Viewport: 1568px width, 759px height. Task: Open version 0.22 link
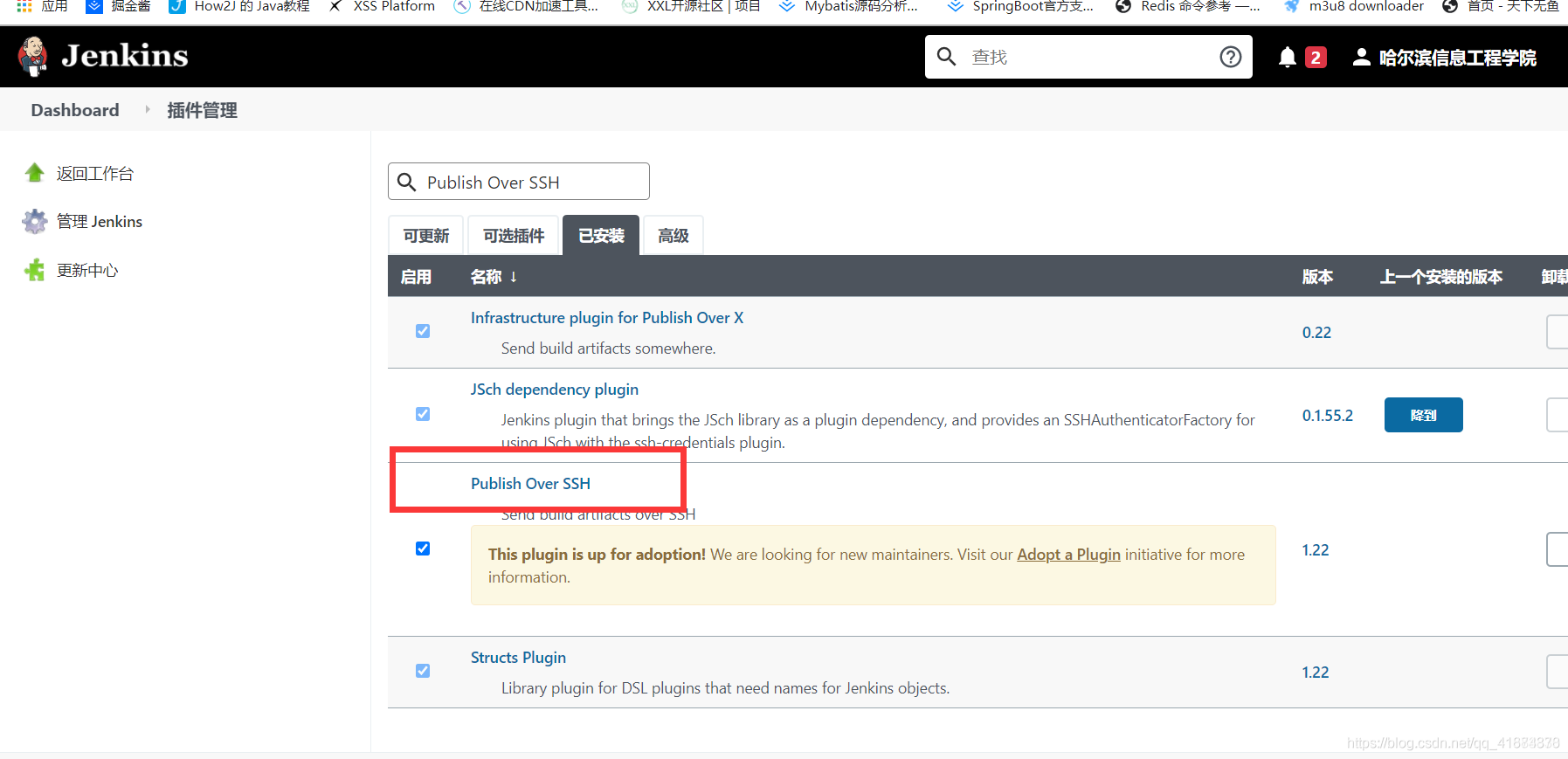pos(1316,333)
